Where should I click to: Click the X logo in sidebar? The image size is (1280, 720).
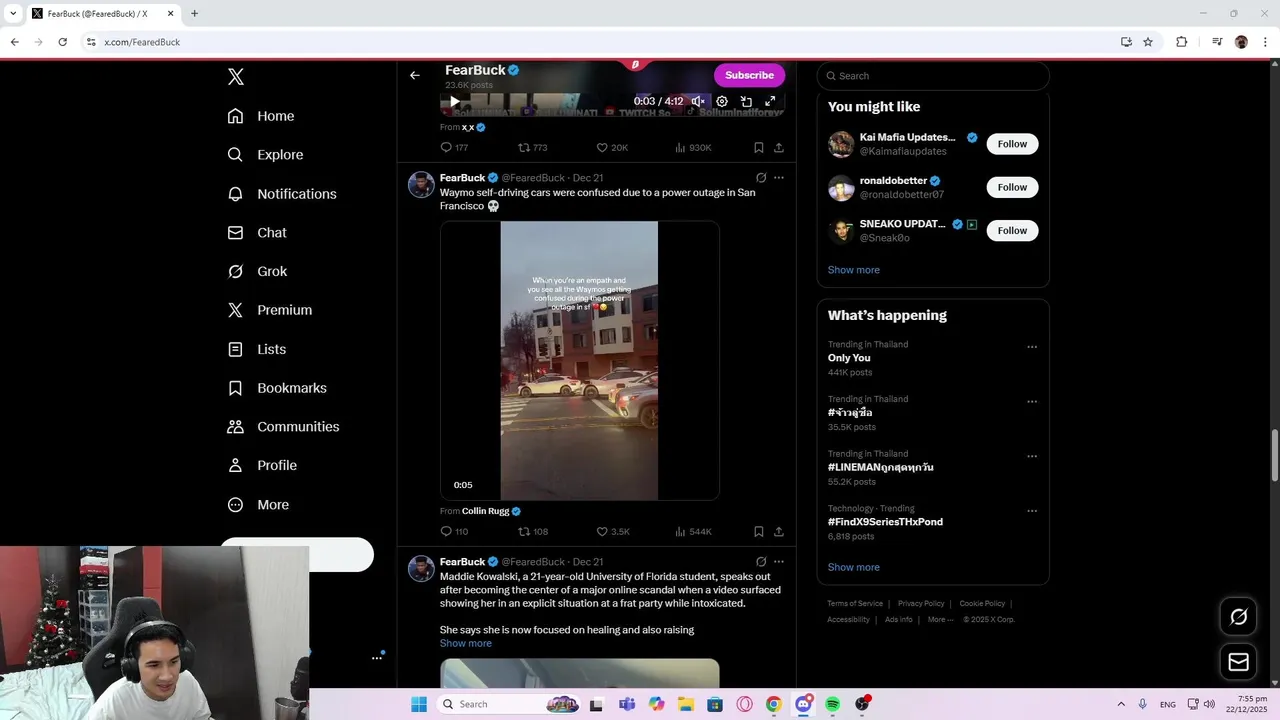tap(236, 77)
